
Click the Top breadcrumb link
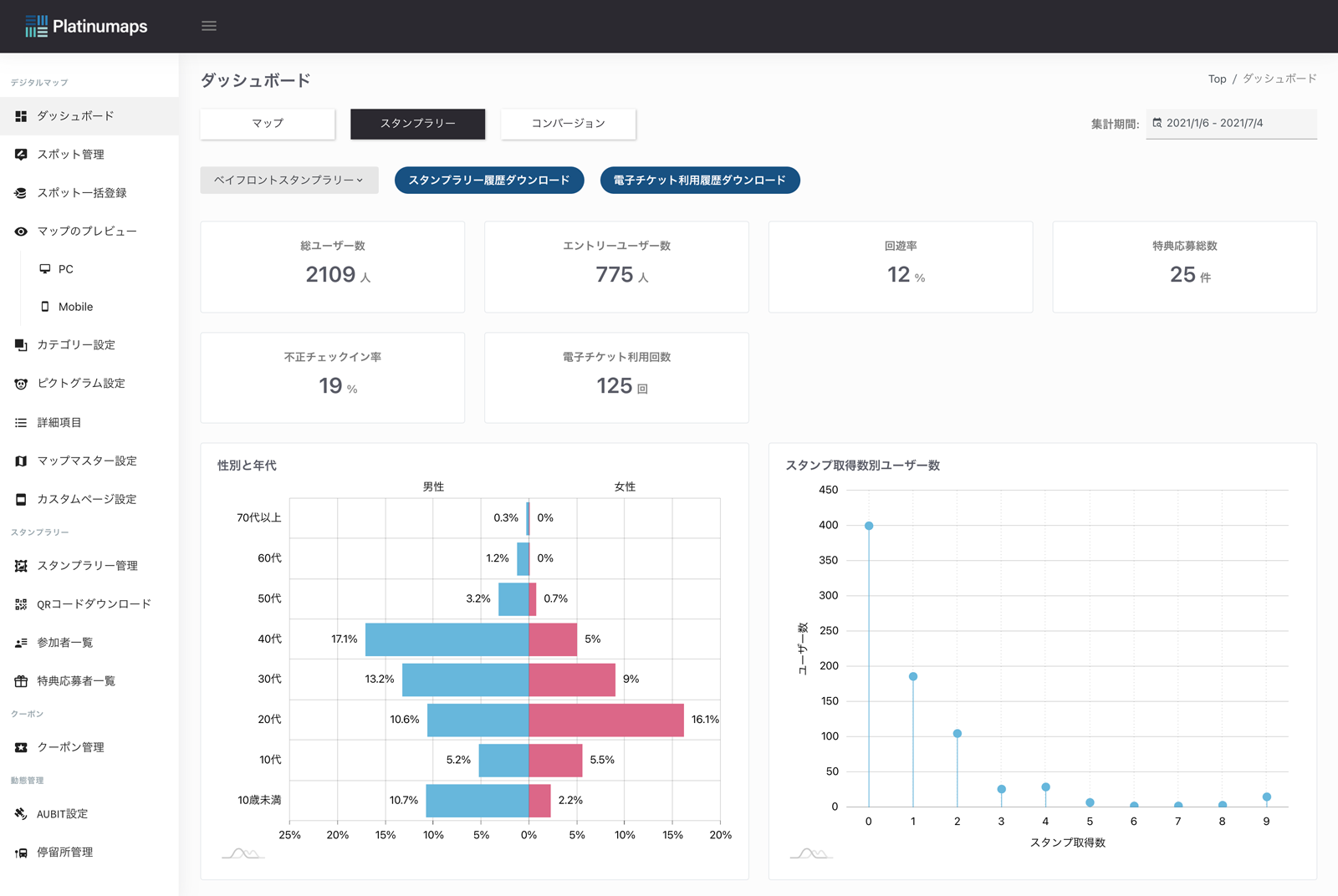(x=1217, y=79)
